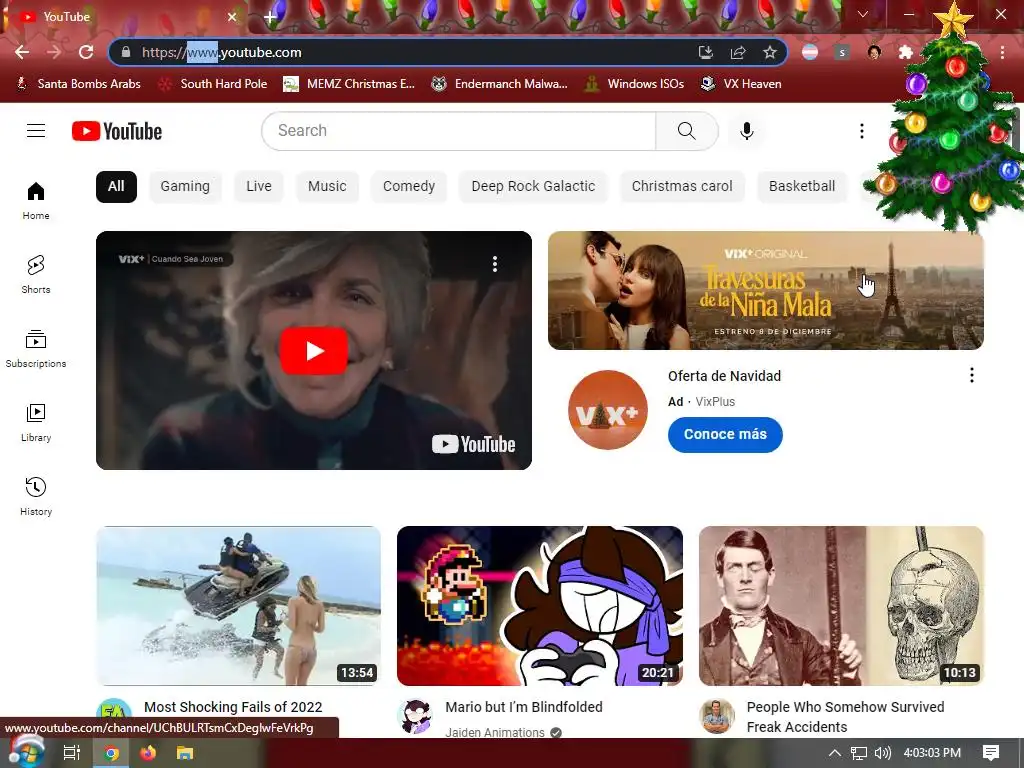Screen dimensions: 1024x768
Task: Open the South Hard Pole bookmark
Action: click(x=214, y=84)
